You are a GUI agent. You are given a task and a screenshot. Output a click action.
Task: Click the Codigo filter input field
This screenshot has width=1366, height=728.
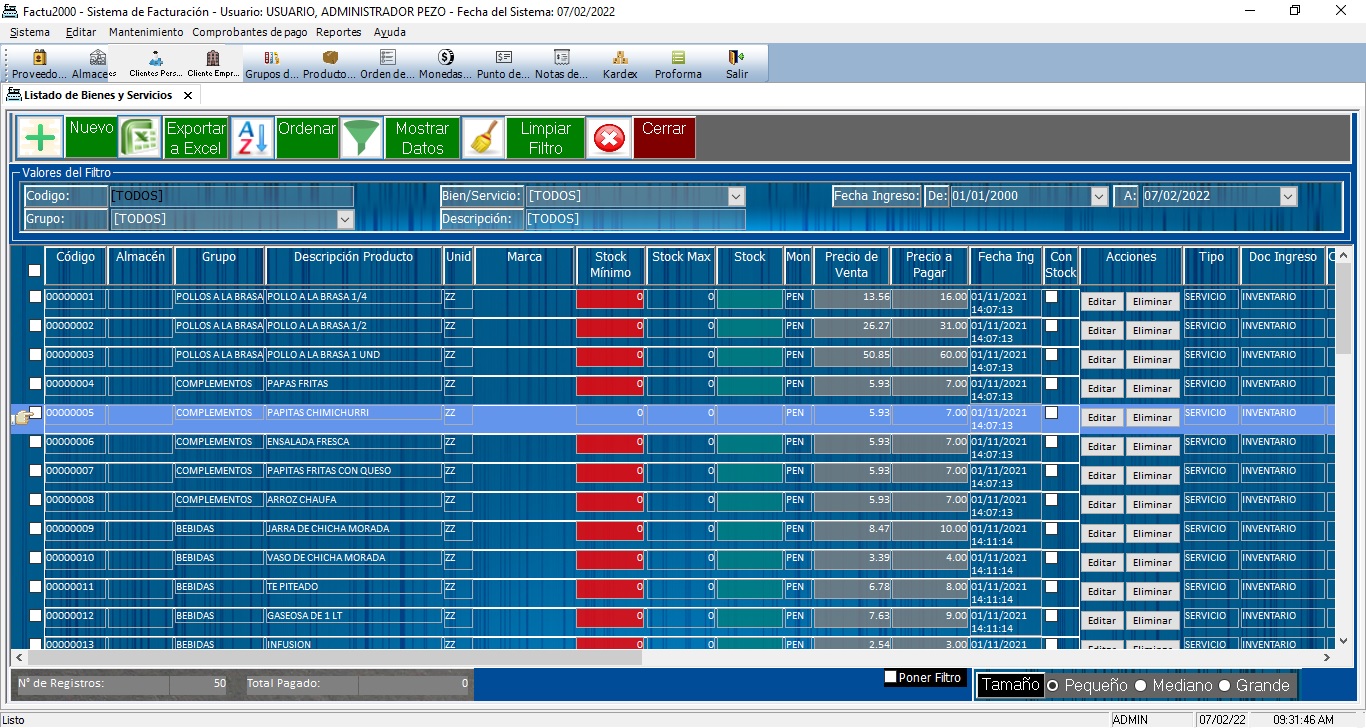[x=231, y=196]
